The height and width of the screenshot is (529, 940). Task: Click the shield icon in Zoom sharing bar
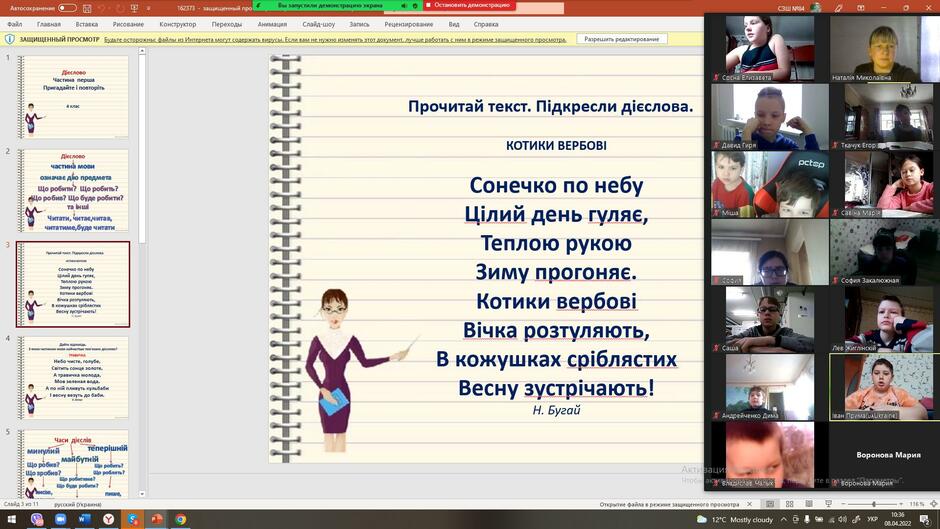pos(415,5)
